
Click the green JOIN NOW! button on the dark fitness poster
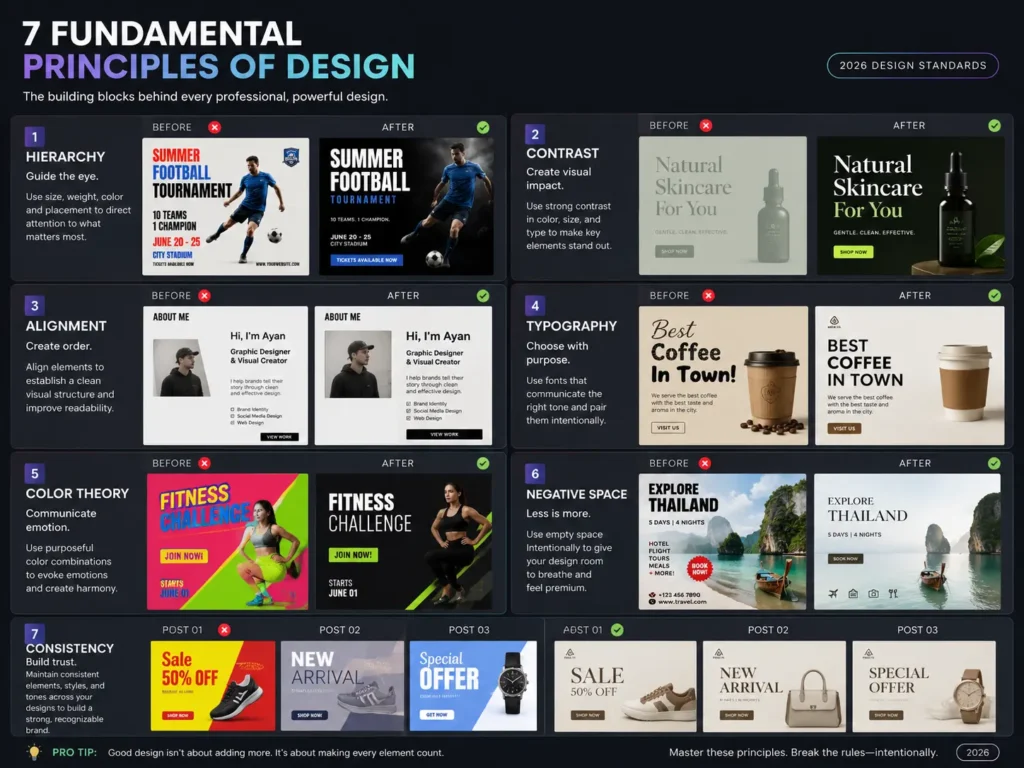(x=353, y=554)
